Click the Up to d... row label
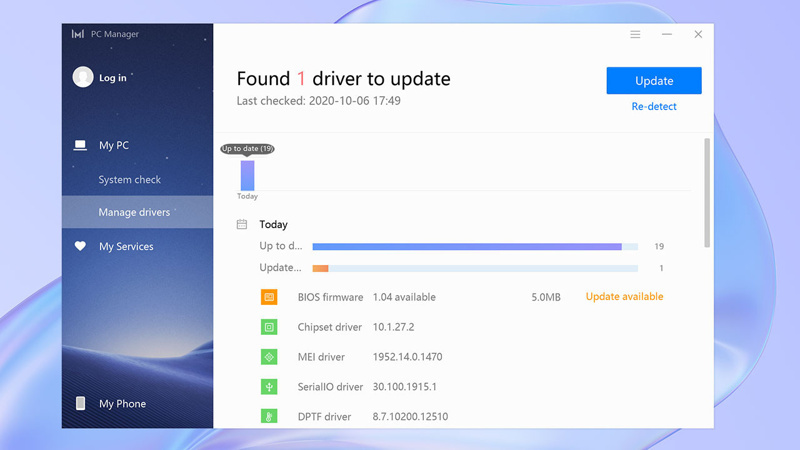 click(281, 246)
